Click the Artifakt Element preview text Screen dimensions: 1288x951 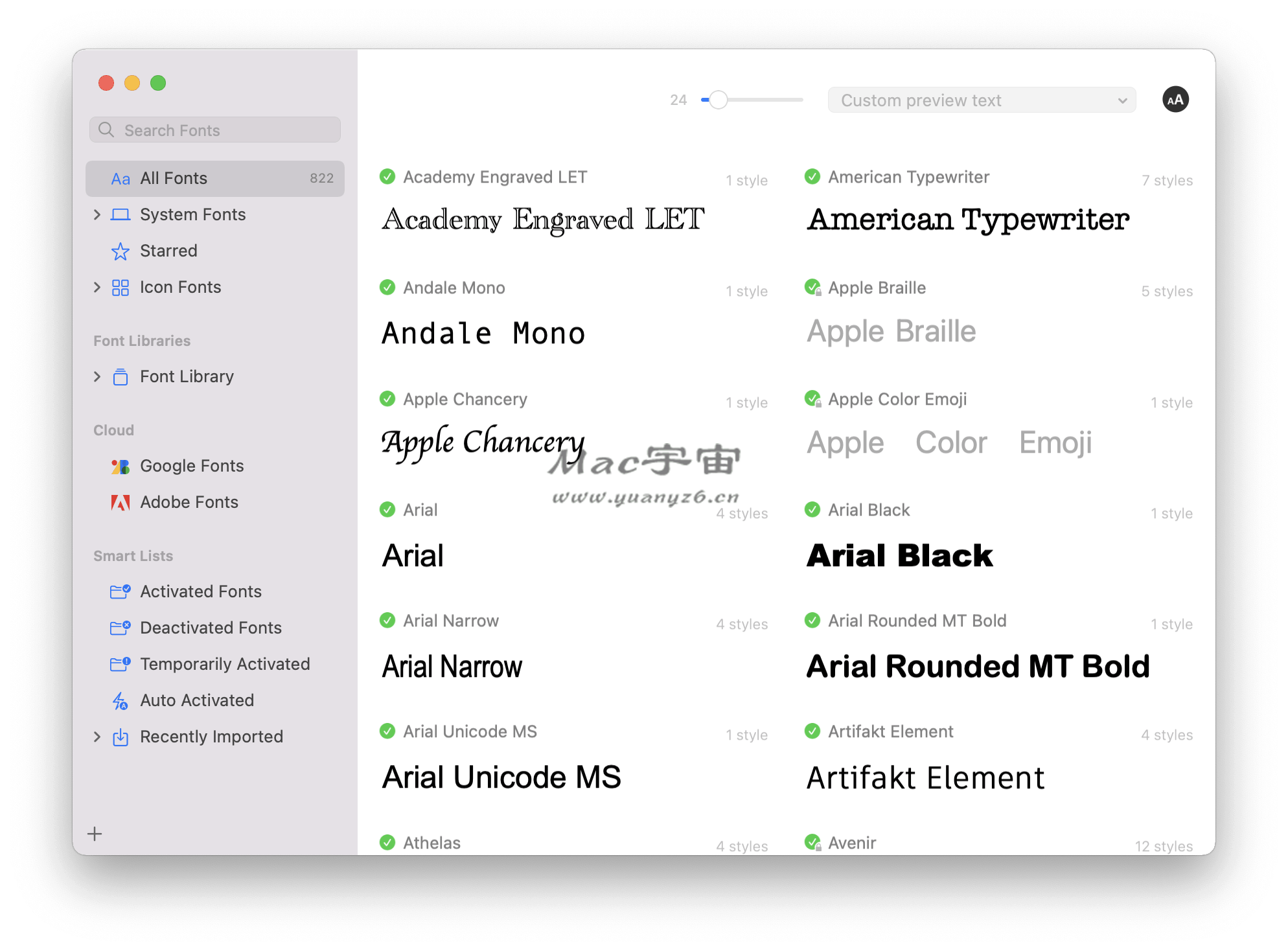(x=925, y=777)
